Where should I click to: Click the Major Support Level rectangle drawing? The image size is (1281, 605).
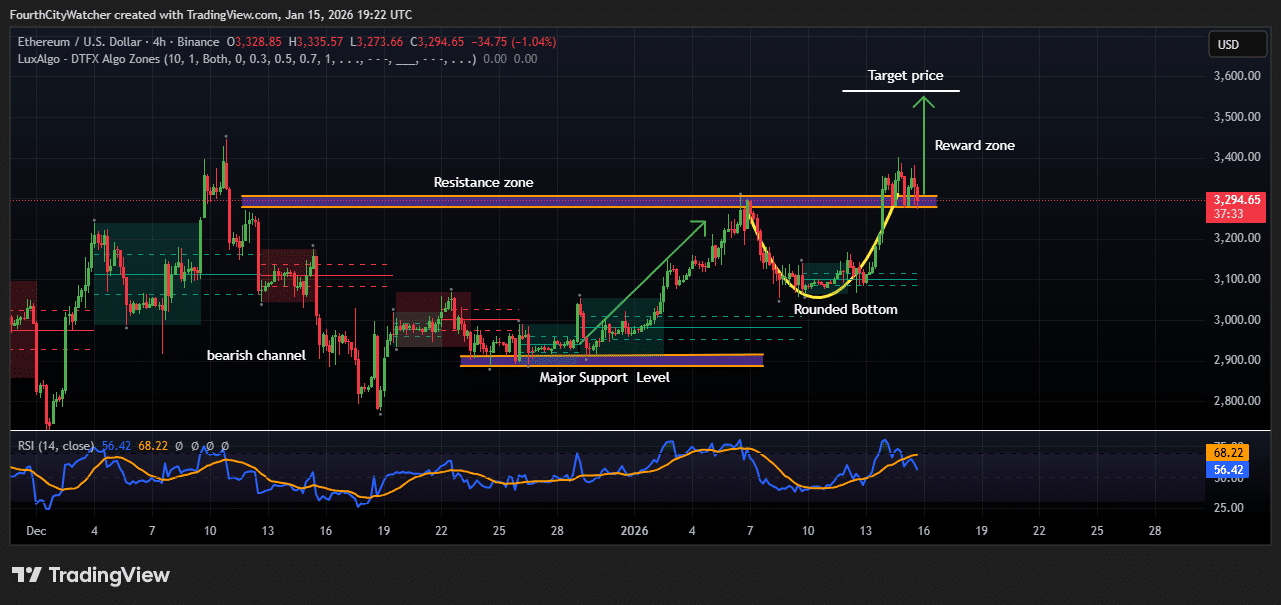[611, 358]
